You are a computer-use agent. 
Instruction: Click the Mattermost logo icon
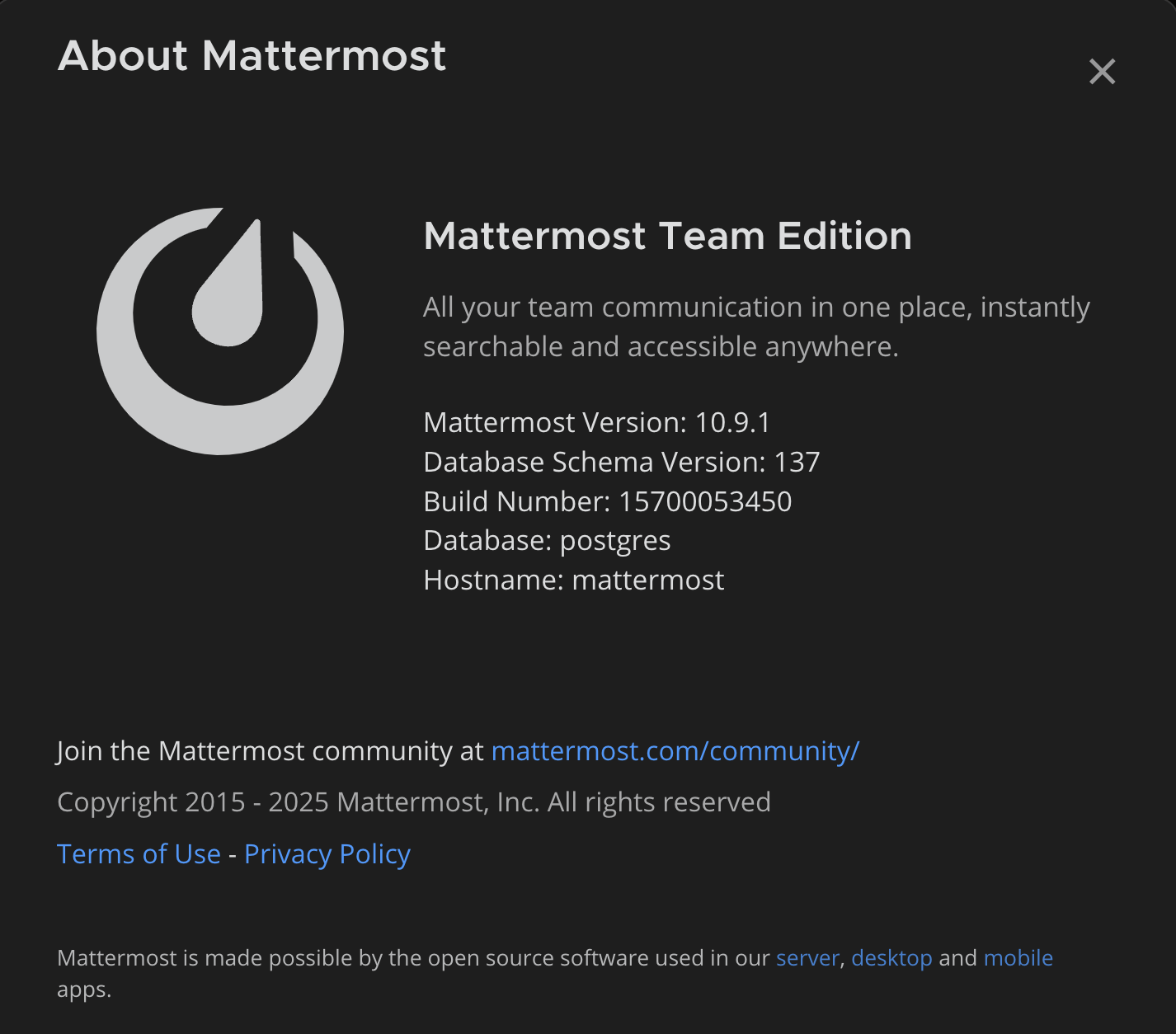point(221,330)
